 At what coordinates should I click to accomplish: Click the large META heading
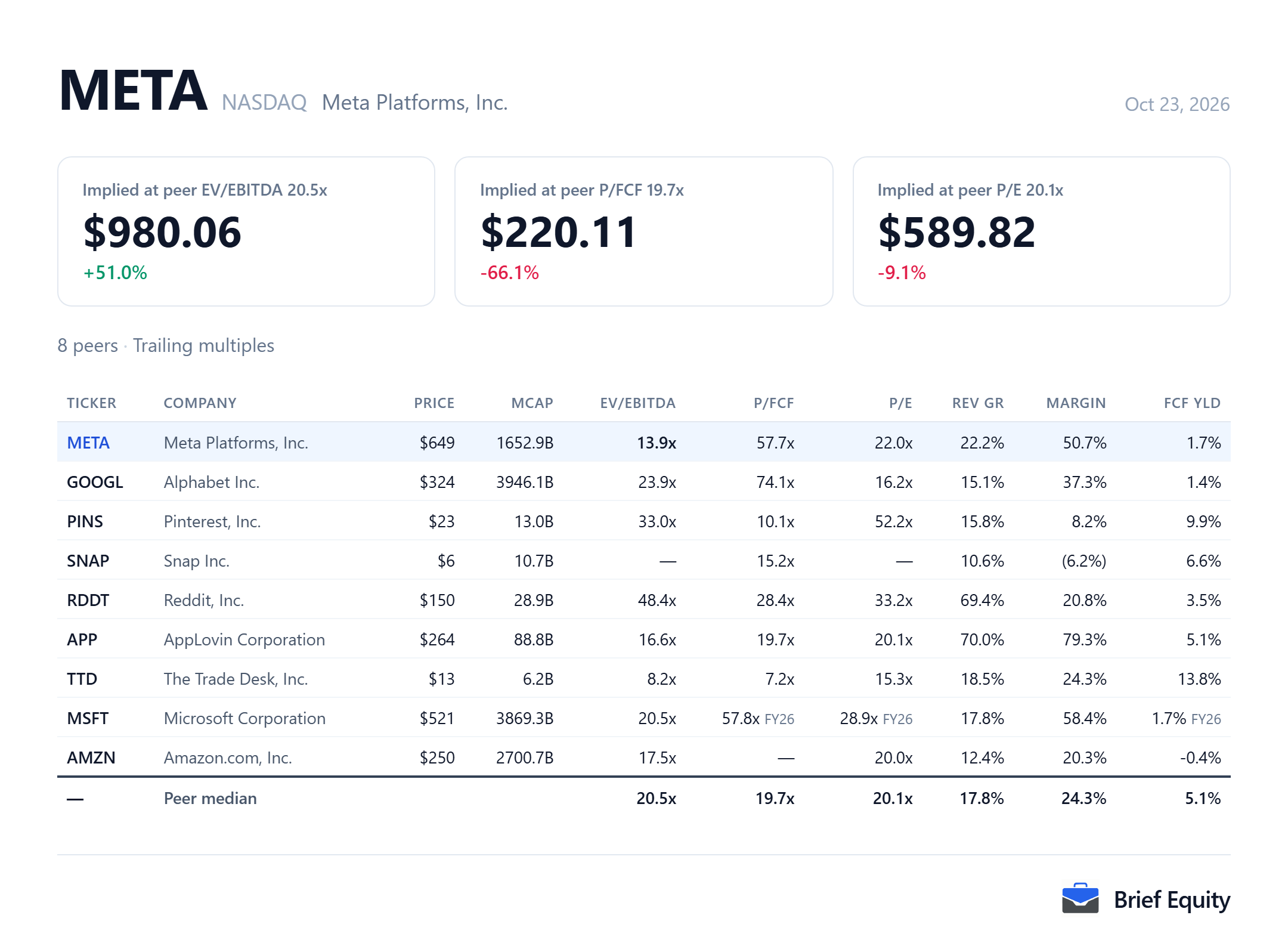pyautogui.click(x=134, y=91)
